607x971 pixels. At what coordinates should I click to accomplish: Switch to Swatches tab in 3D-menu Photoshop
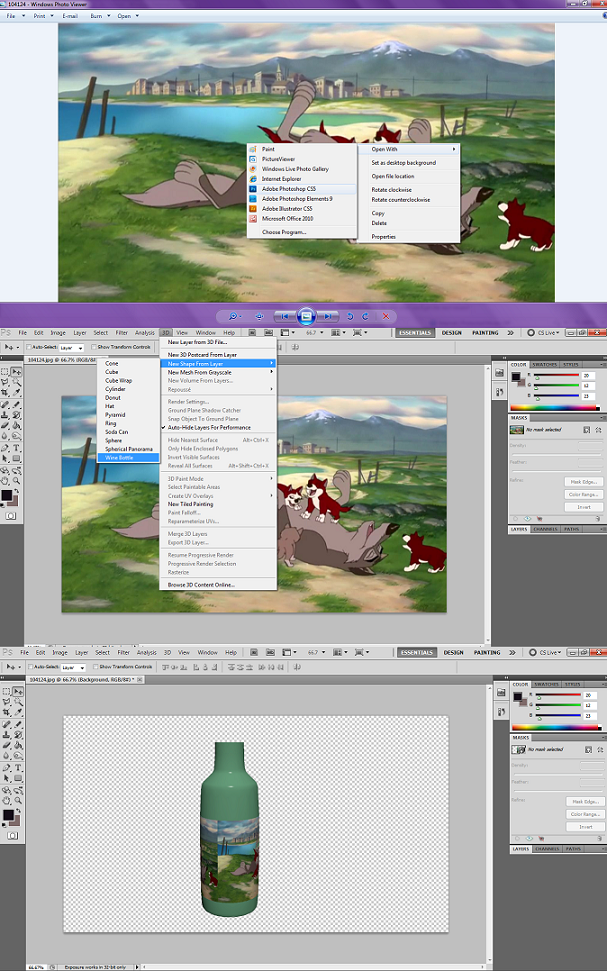[544, 364]
